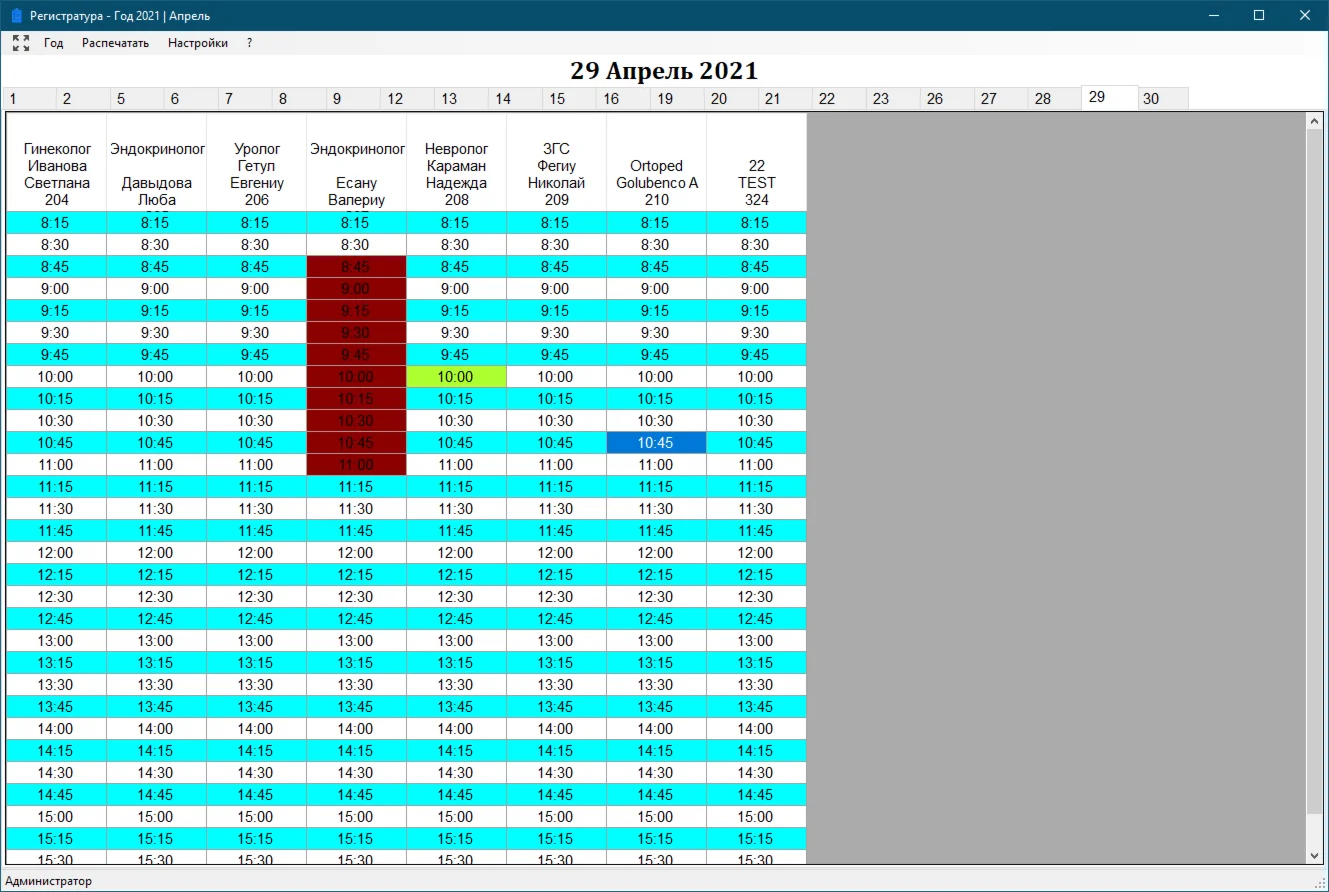1329x892 pixels.
Task: Toggle fullscreen using the expand arrows icon
Action: 21,43
